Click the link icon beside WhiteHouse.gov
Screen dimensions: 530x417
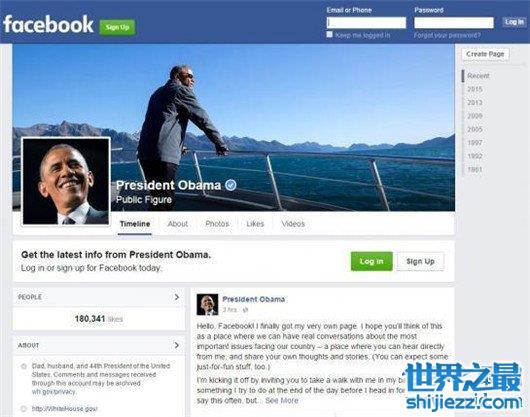click(24, 409)
